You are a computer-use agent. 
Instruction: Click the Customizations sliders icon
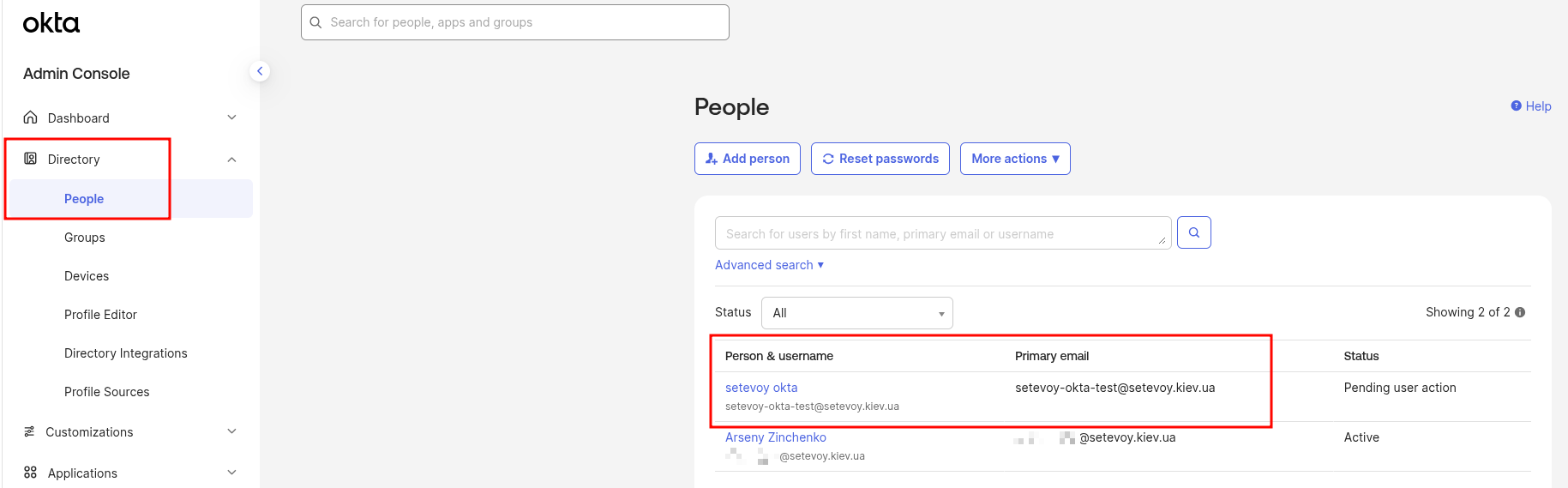(x=30, y=431)
